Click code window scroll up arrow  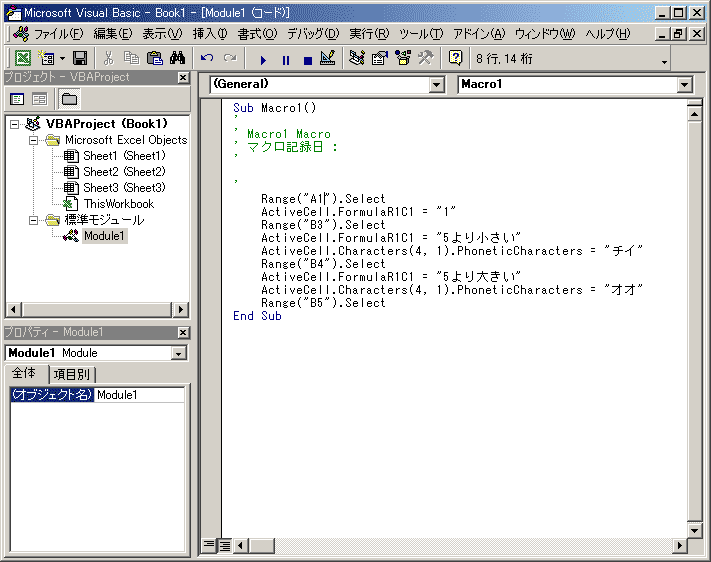(694, 114)
